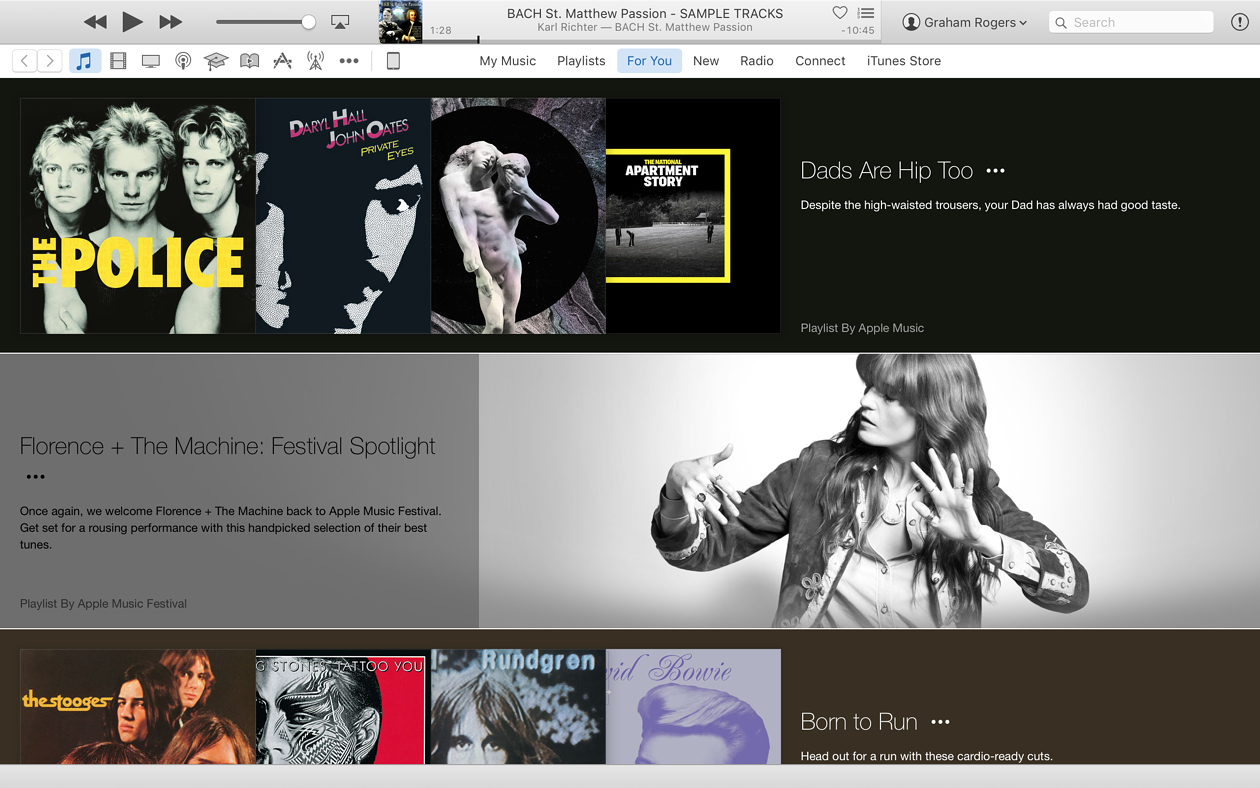Viewport: 1260px width, 788px height.
Task: Open options ellipsis for Dads Are Hip Too
Action: click(995, 171)
